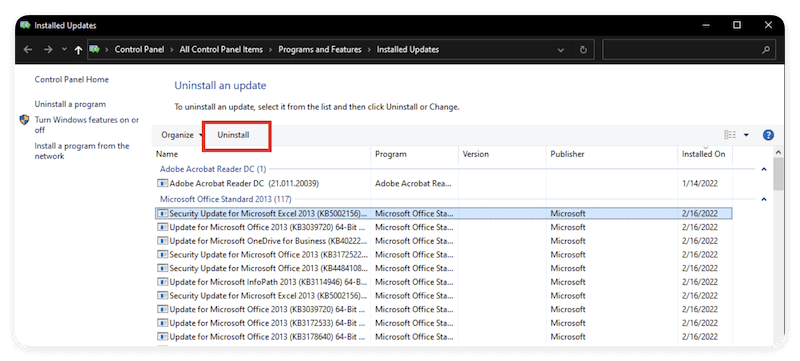The image size is (800, 361).
Task: Open recent locations dropdown arrow
Action: coord(64,49)
